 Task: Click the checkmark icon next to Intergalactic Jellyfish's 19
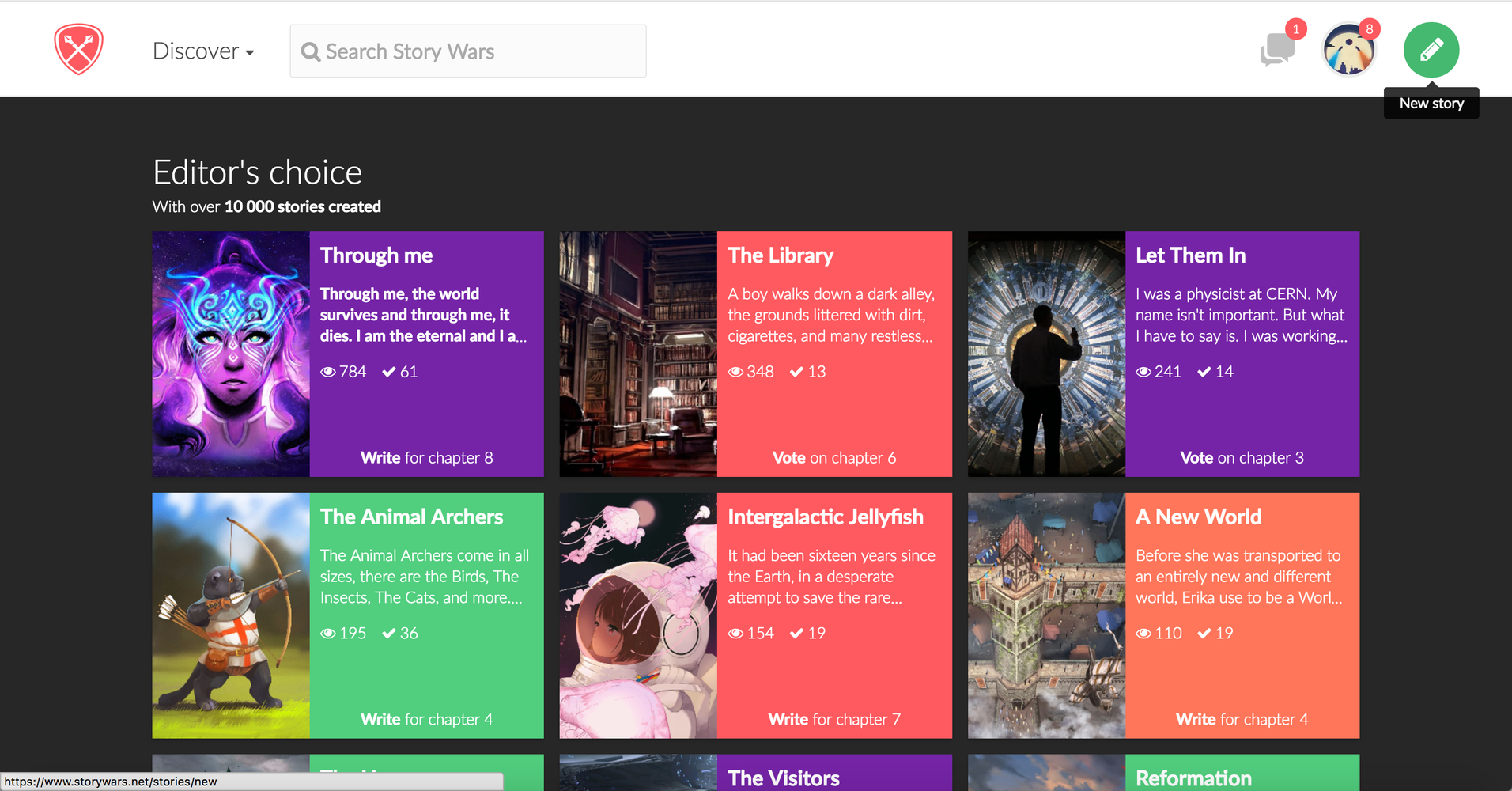coord(797,634)
